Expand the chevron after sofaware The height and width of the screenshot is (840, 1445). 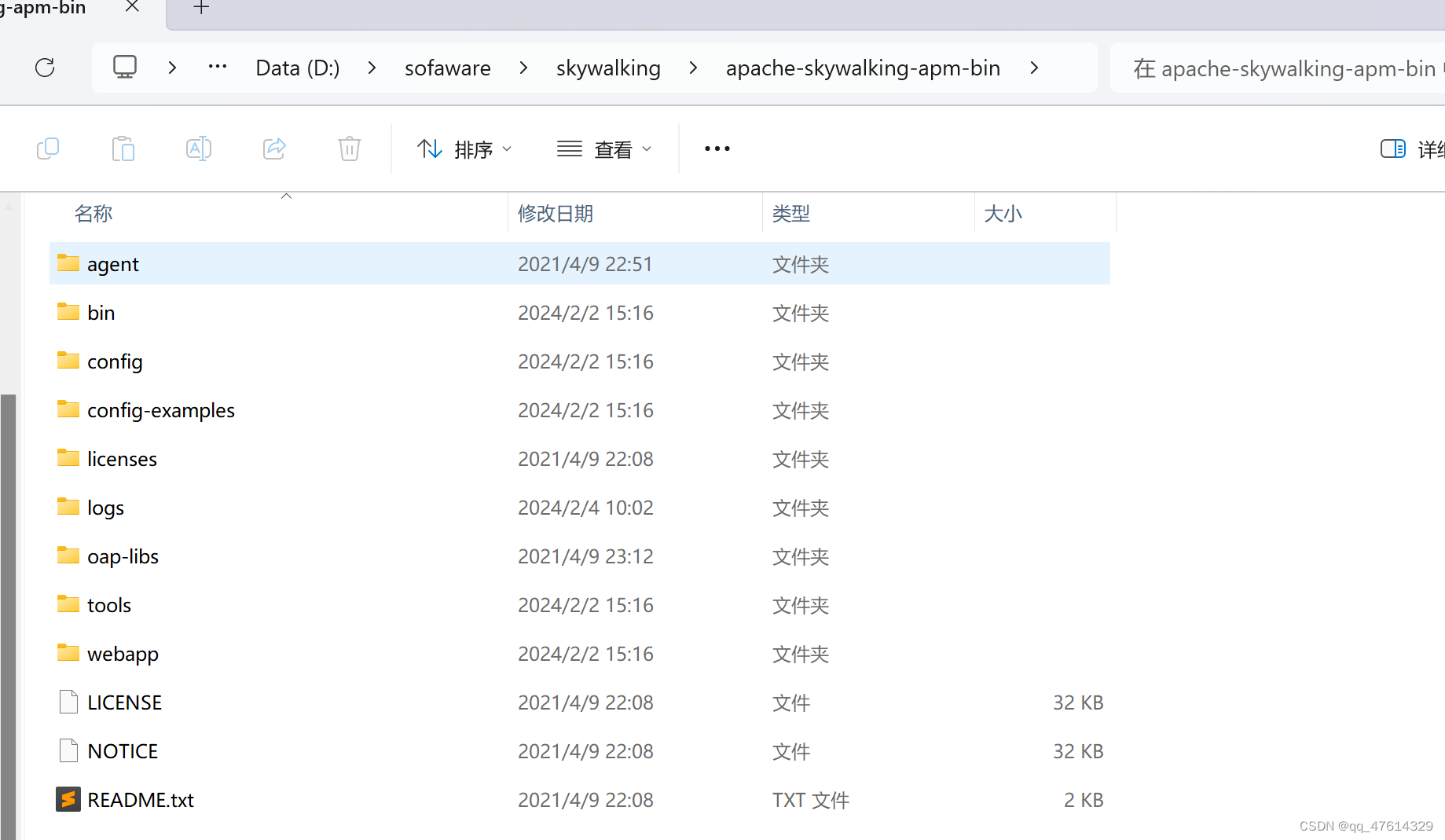pos(524,68)
